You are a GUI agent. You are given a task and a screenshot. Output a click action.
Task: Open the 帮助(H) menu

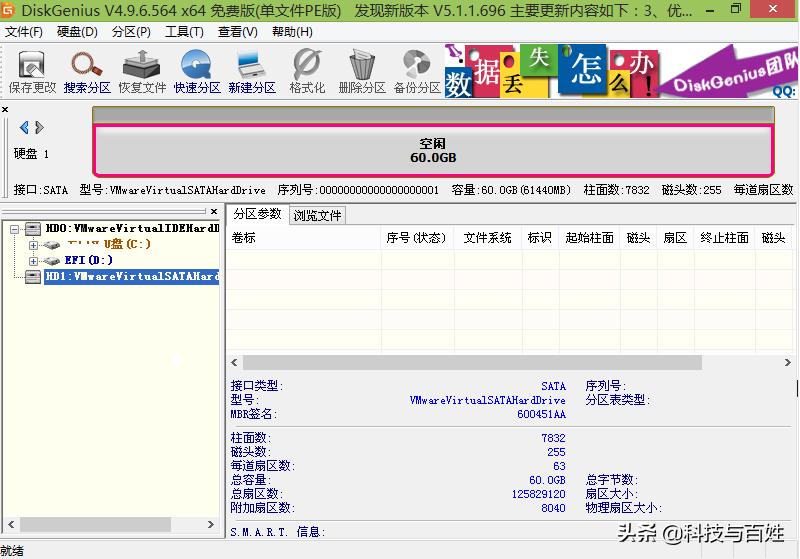pyautogui.click(x=292, y=32)
